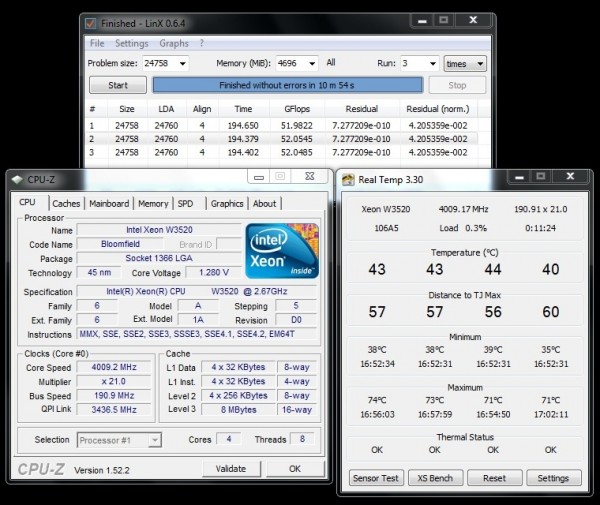Click the Socket 1366 LGA package field
This screenshot has height=505, width=600.
tap(159, 258)
